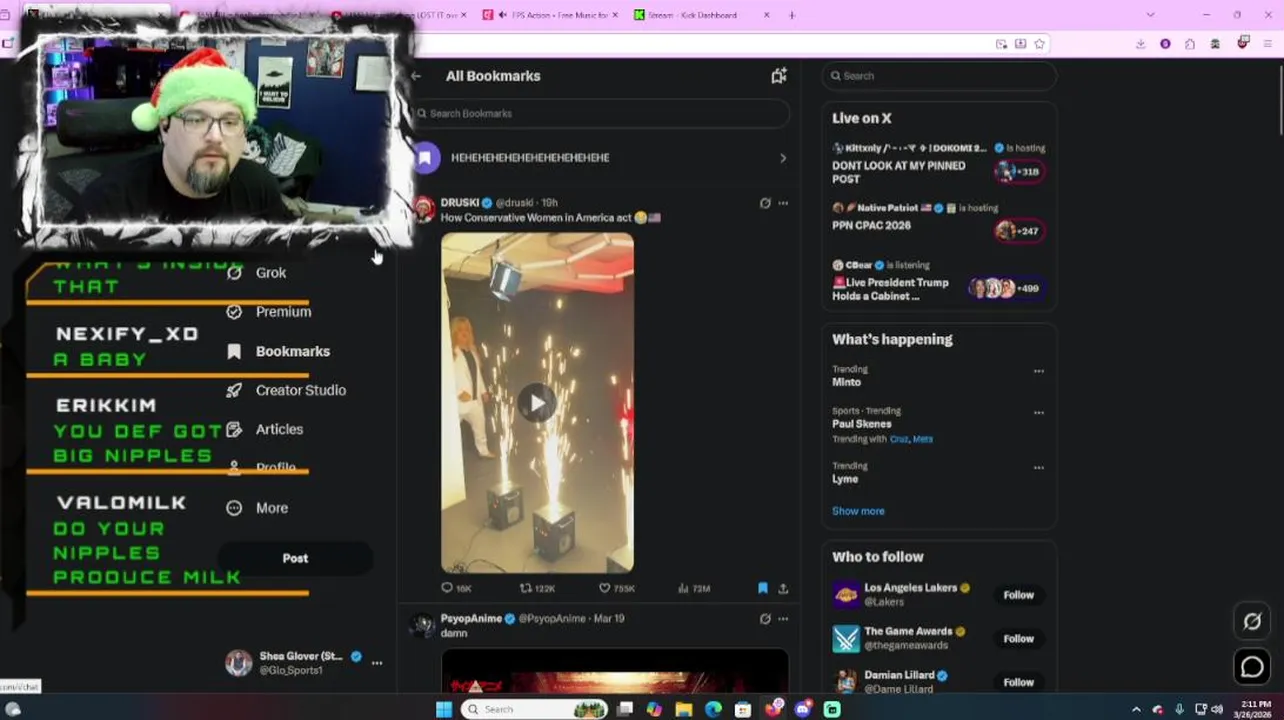Click the Search Bookmarks field
Image resolution: width=1284 pixels, height=720 pixels.
pyautogui.click(x=603, y=113)
